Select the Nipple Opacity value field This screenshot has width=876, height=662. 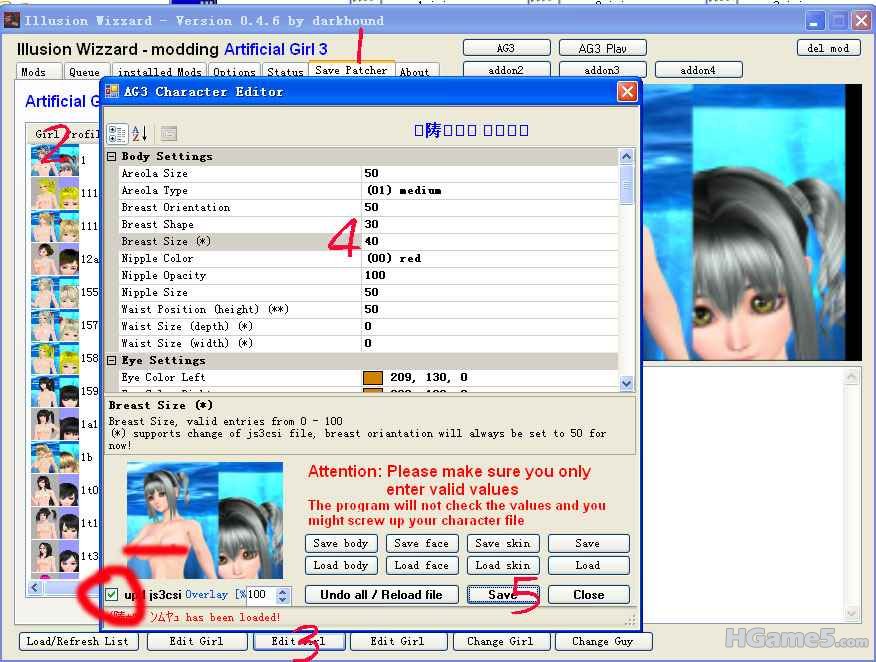(490, 275)
